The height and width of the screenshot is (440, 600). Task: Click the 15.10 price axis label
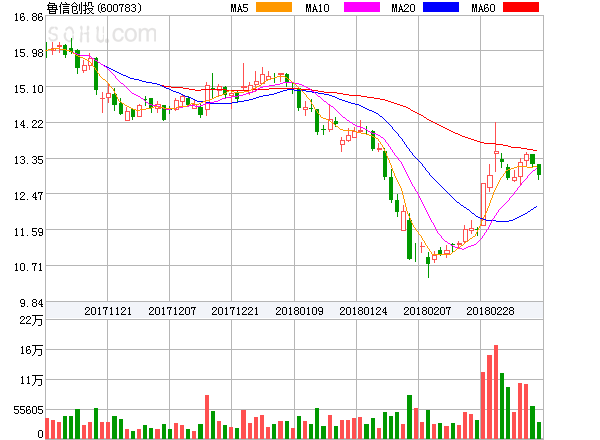click(x=29, y=89)
